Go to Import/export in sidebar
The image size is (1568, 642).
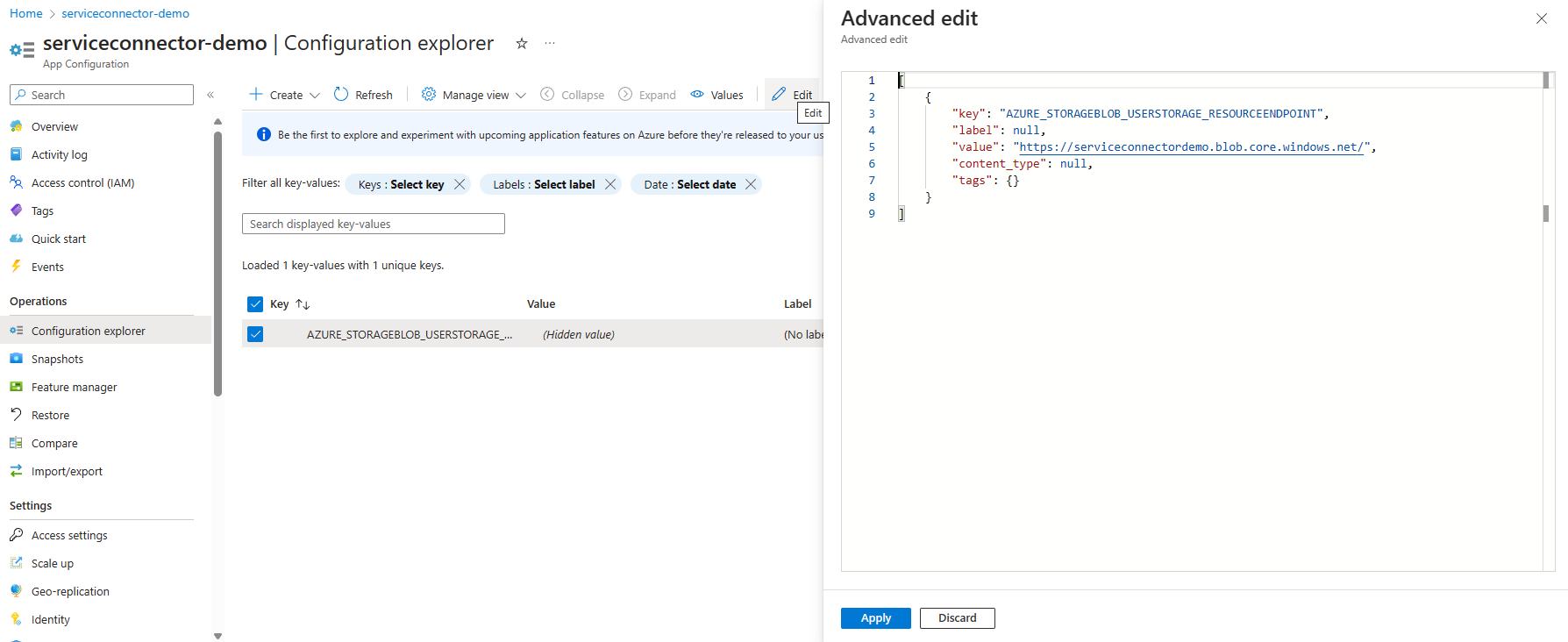67,472
